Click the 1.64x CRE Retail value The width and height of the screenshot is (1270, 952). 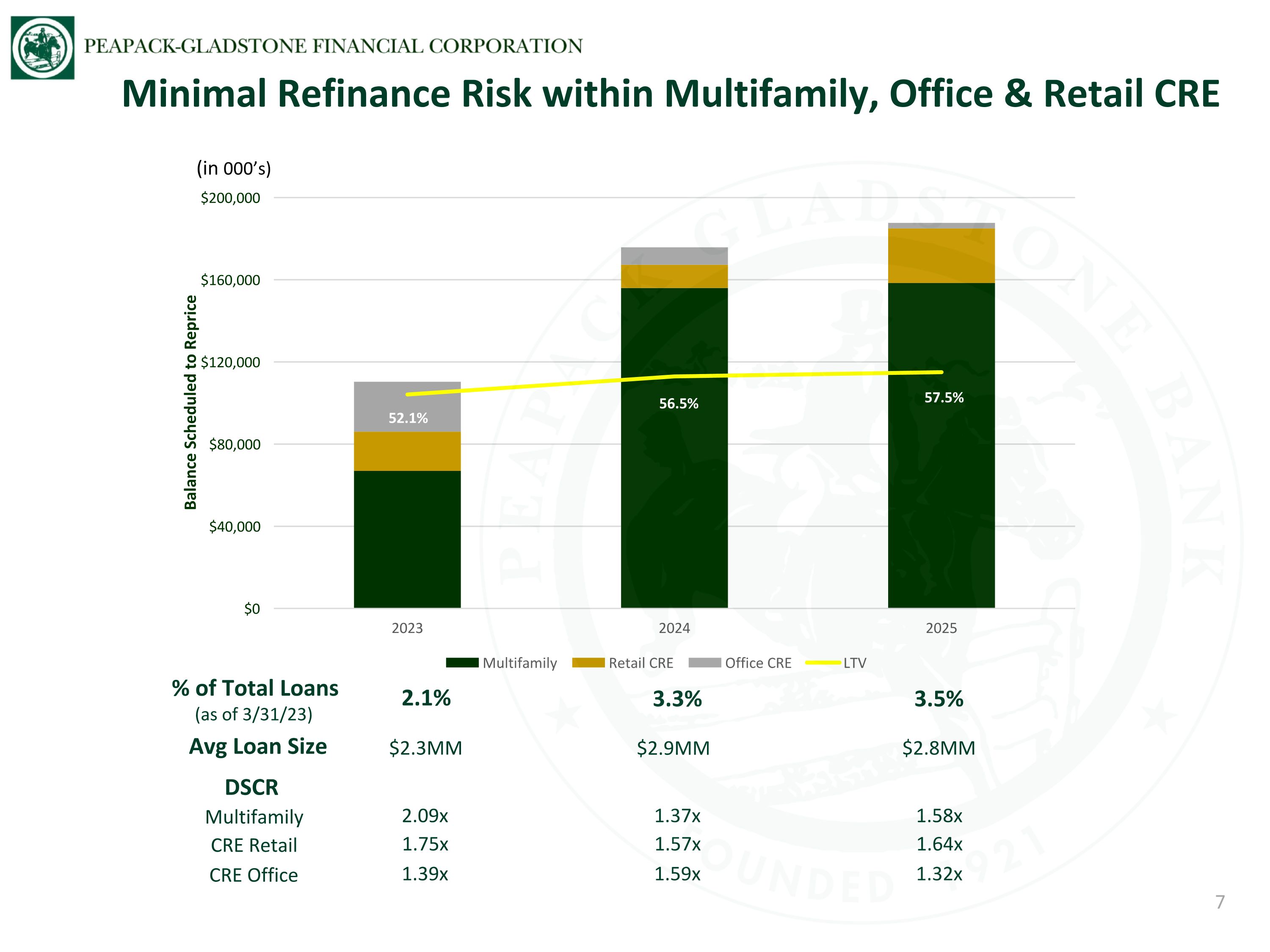tap(939, 844)
